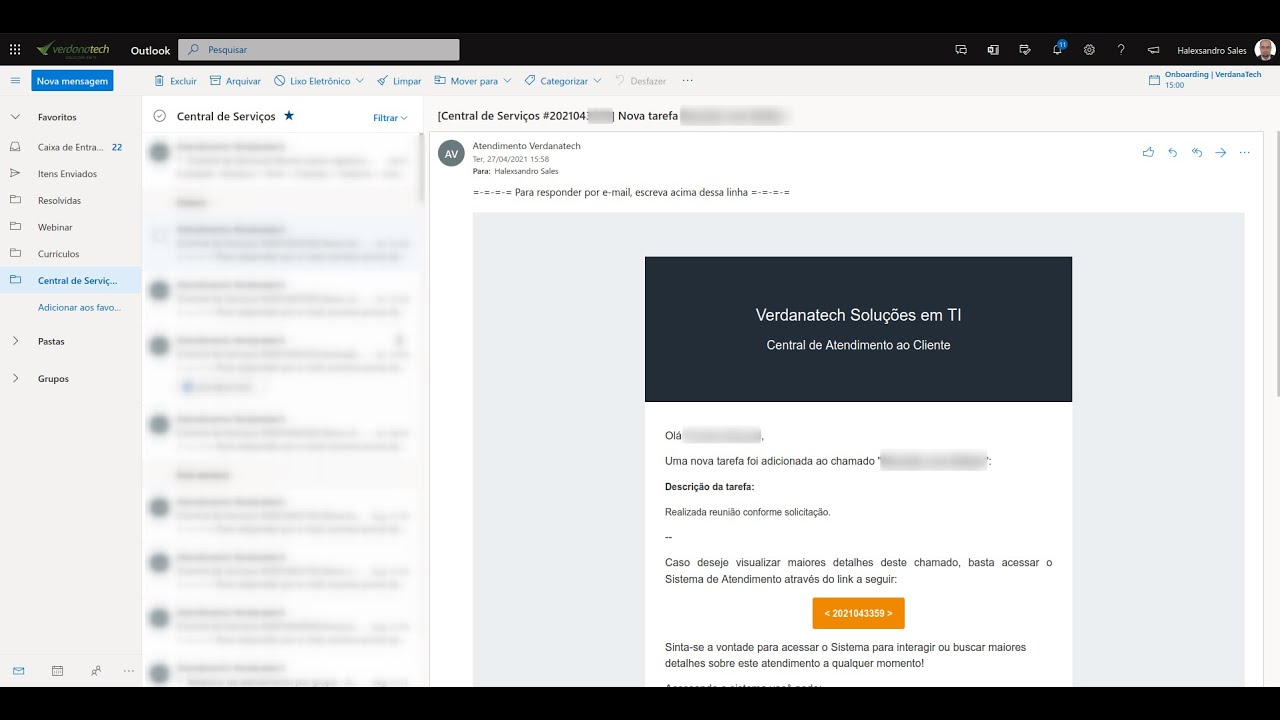
Task: Open the settings gear icon
Action: click(x=1089, y=49)
